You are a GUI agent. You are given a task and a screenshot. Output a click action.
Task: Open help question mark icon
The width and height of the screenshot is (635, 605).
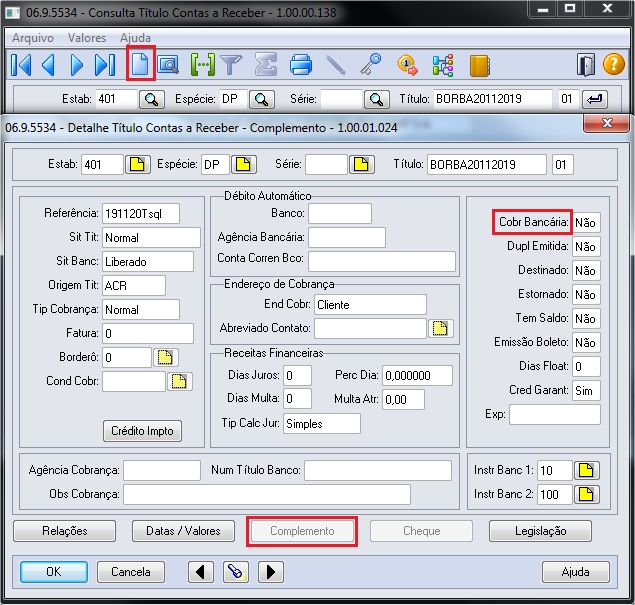point(614,64)
